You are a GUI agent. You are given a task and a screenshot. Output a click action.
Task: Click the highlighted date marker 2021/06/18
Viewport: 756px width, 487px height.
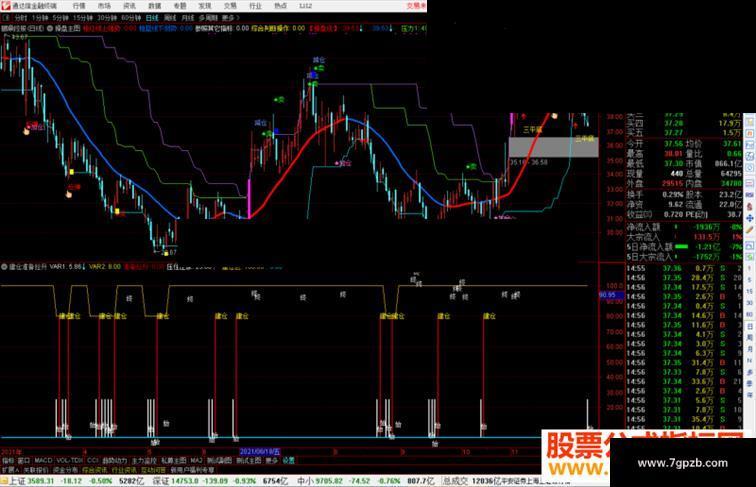(x=260, y=452)
